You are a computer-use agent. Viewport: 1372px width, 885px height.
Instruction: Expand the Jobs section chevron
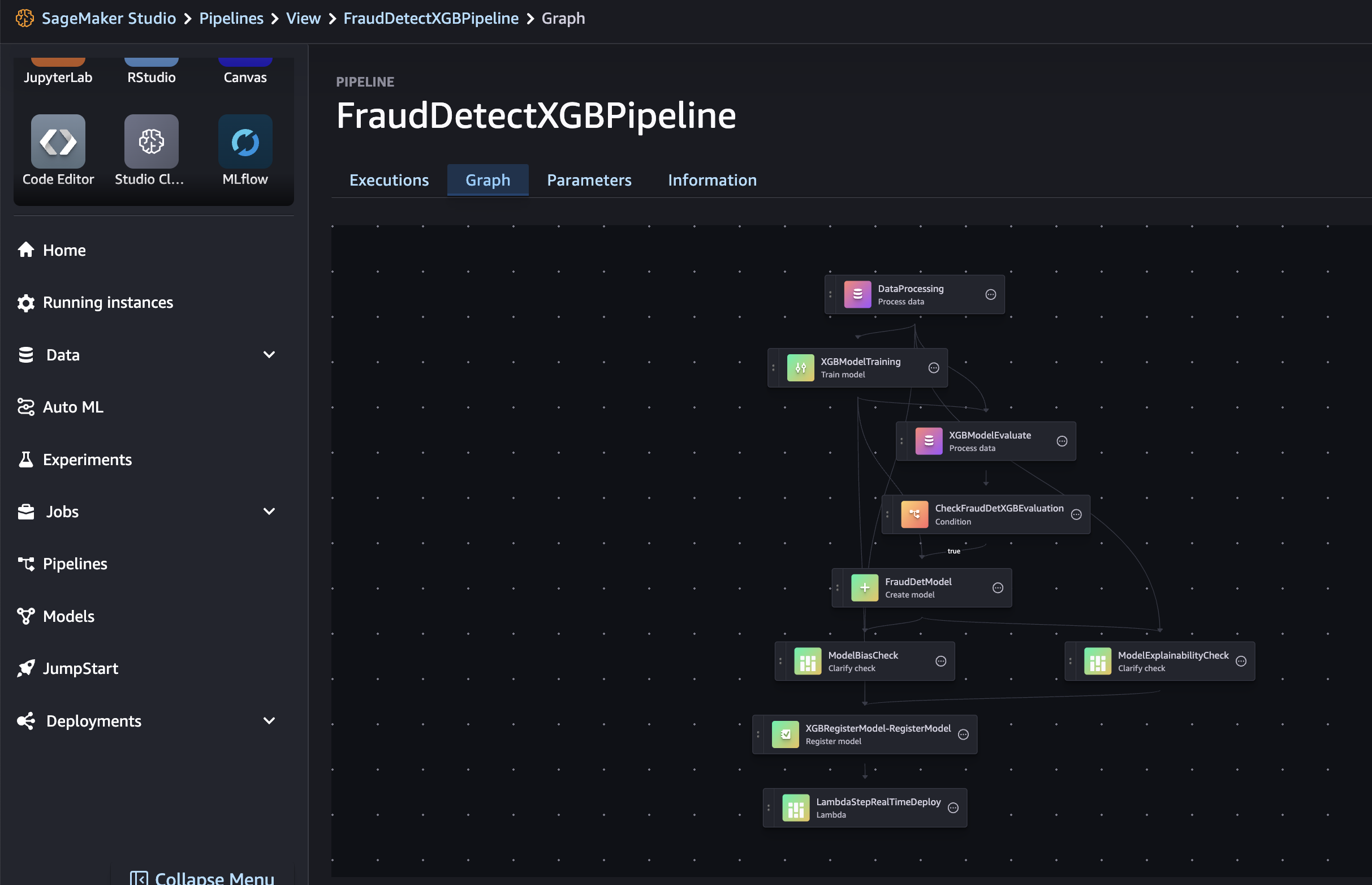click(x=269, y=512)
